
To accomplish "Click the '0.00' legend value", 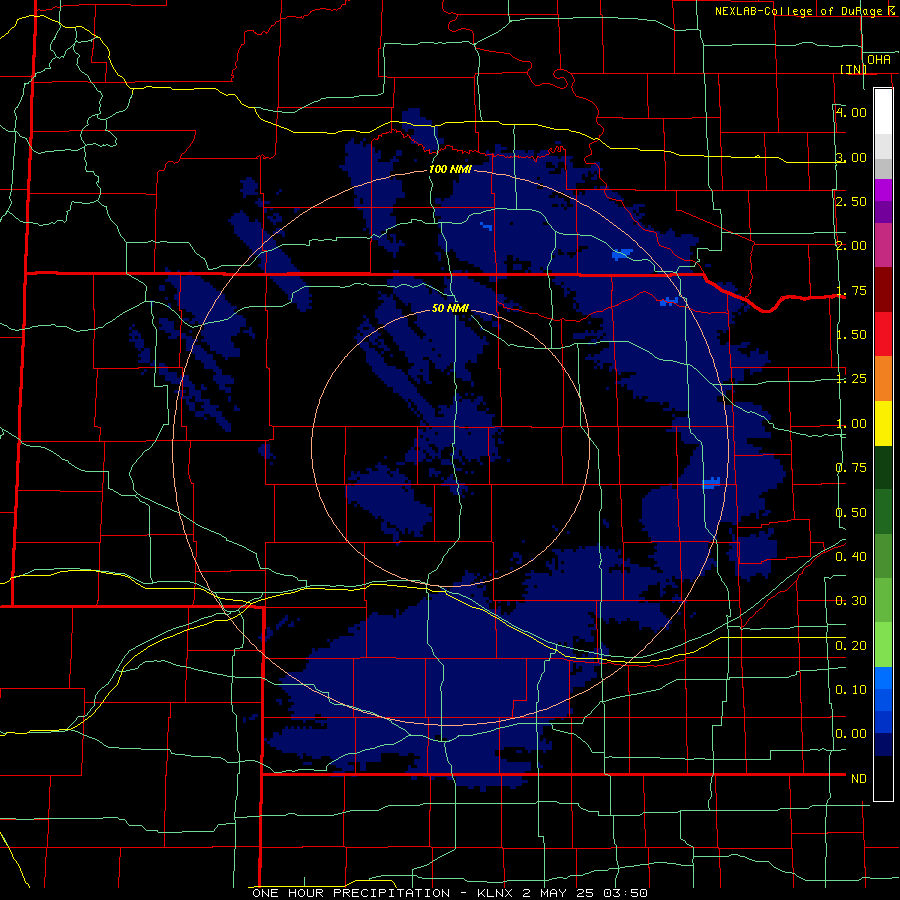I will pos(851,734).
